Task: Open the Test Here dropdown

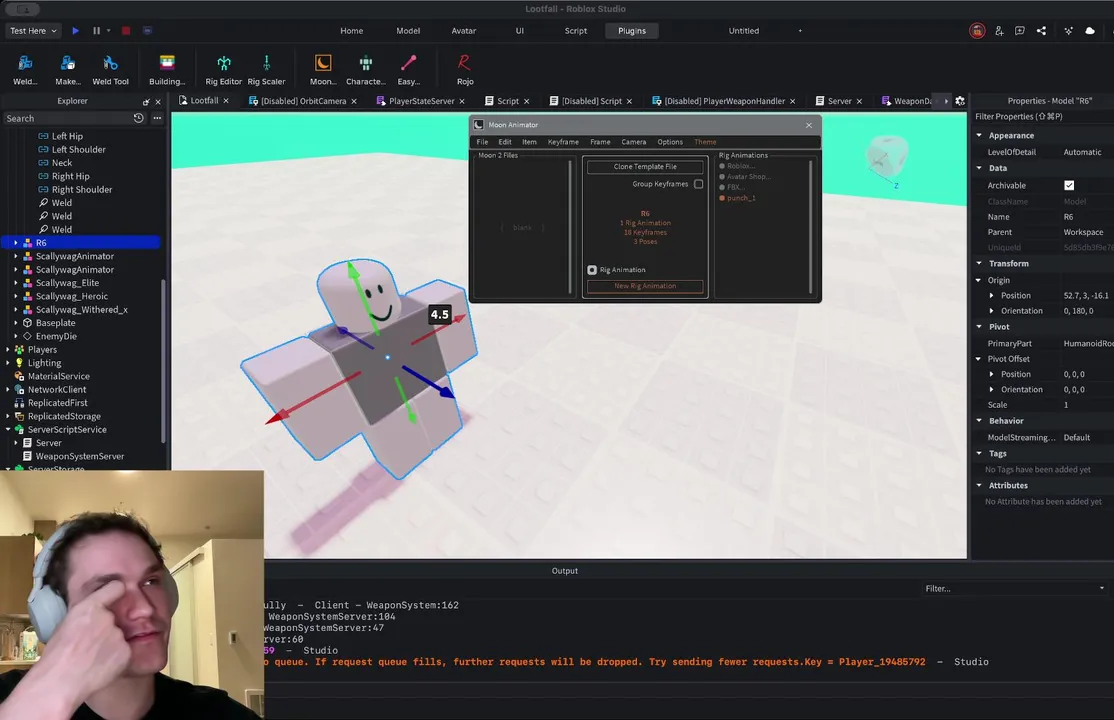Action: point(33,31)
